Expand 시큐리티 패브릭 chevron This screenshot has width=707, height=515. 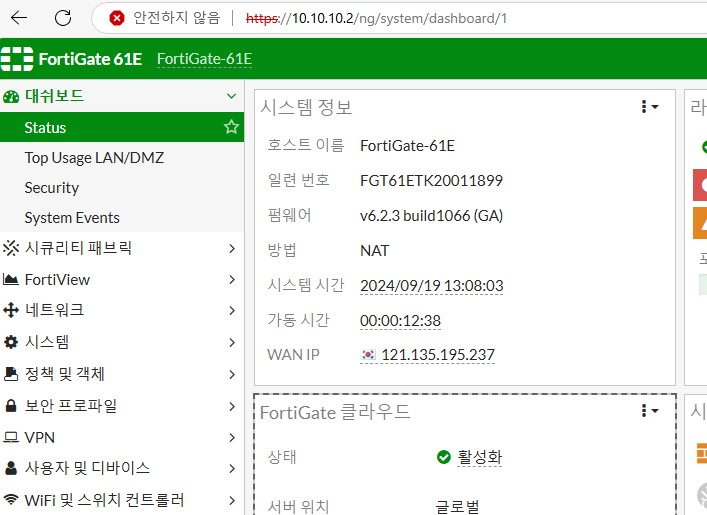(x=232, y=248)
